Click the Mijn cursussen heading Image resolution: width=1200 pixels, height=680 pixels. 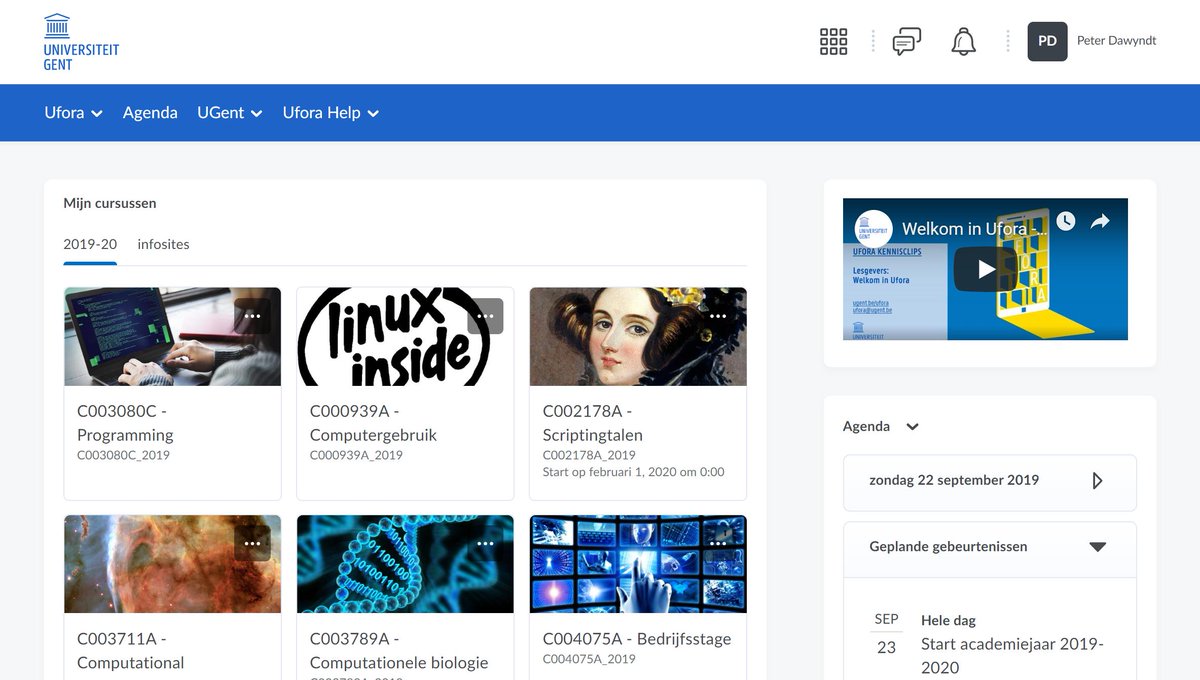click(x=110, y=203)
